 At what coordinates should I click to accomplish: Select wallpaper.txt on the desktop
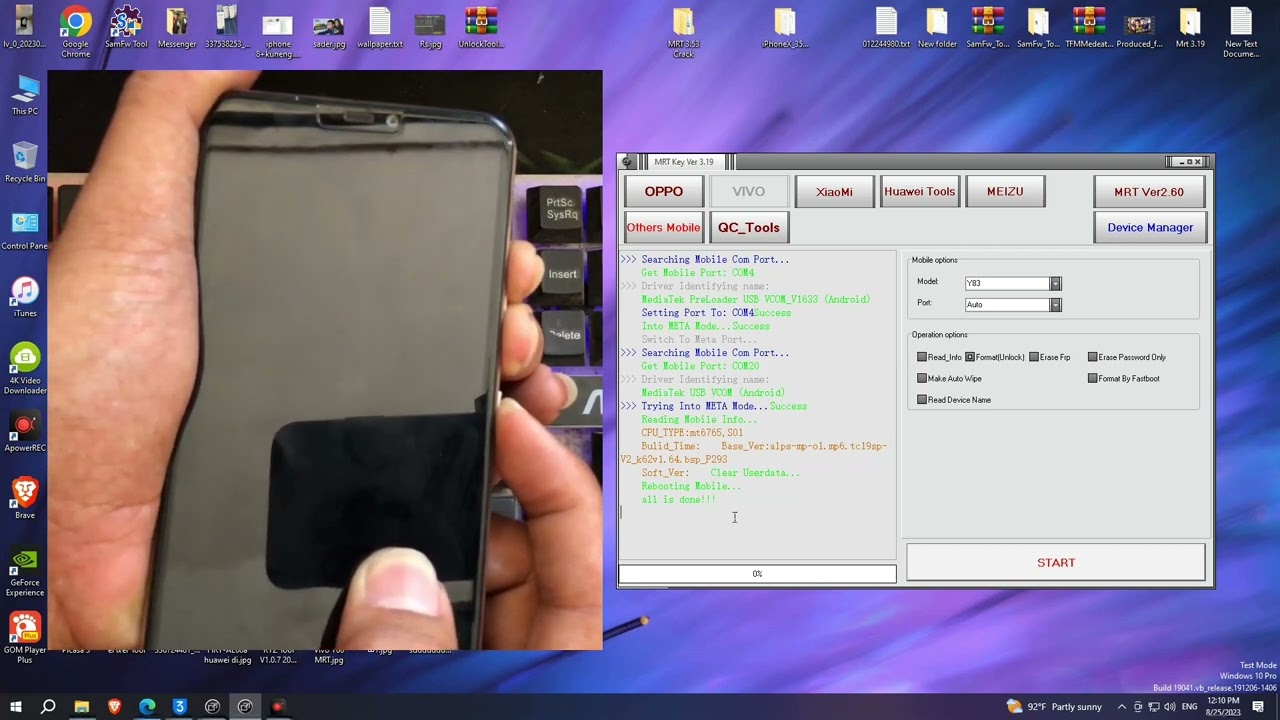pyautogui.click(x=379, y=28)
